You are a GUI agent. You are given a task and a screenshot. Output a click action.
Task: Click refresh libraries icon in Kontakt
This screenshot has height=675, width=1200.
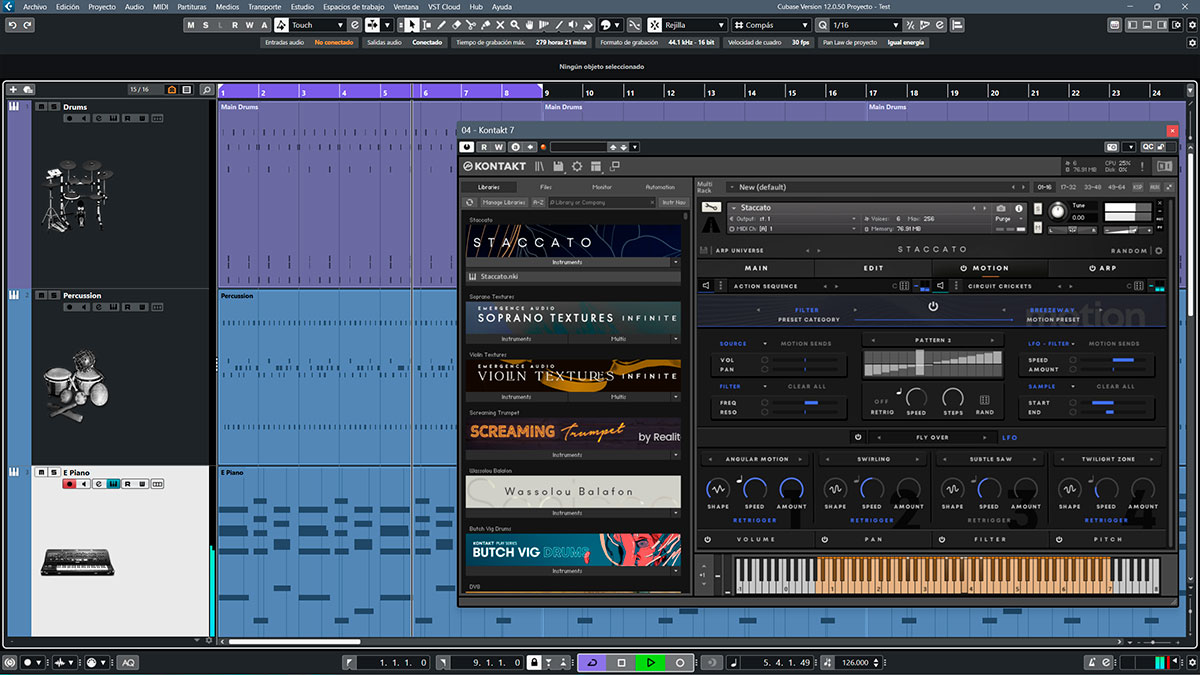(x=470, y=202)
